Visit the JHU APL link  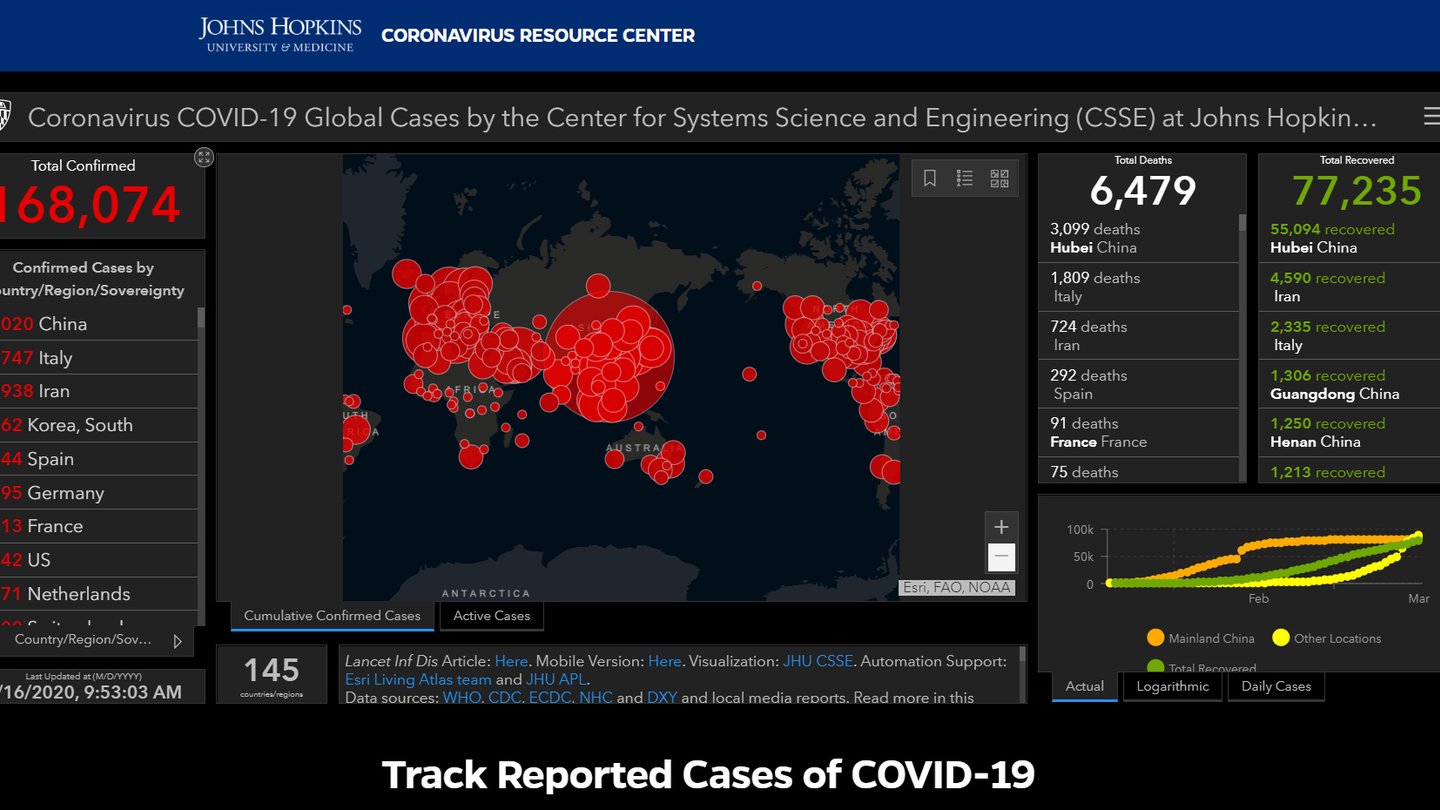pos(556,679)
